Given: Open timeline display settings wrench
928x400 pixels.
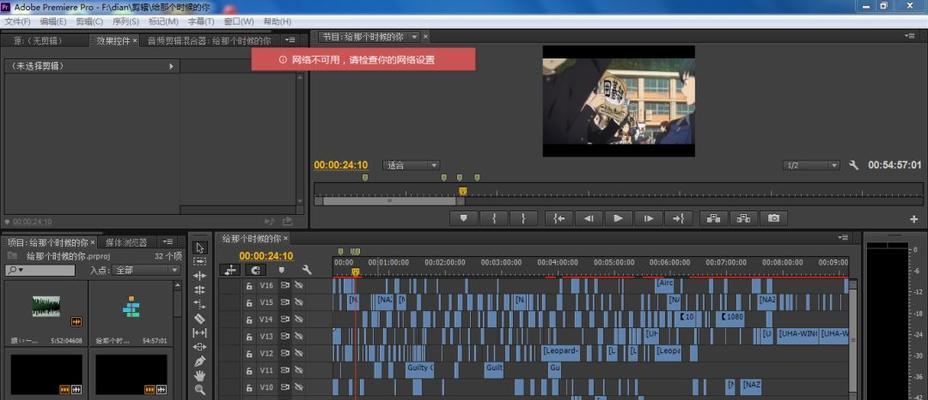Looking at the screenshot, I should pyautogui.click(x=307, y=270).
